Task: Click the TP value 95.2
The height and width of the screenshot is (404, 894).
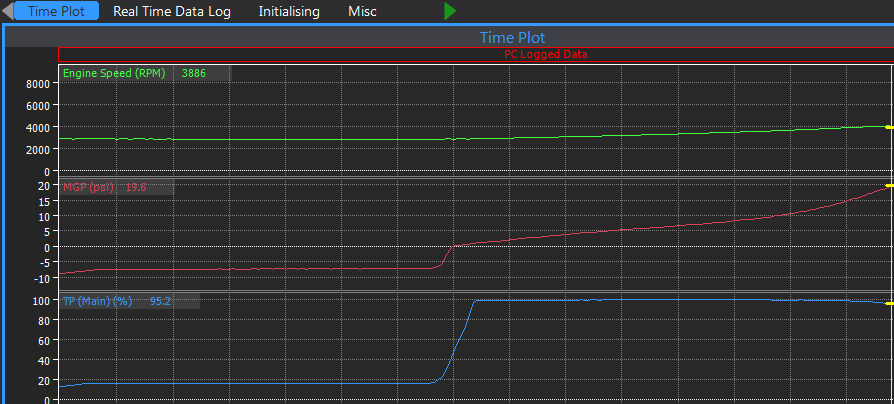Action: coord(160,301)
